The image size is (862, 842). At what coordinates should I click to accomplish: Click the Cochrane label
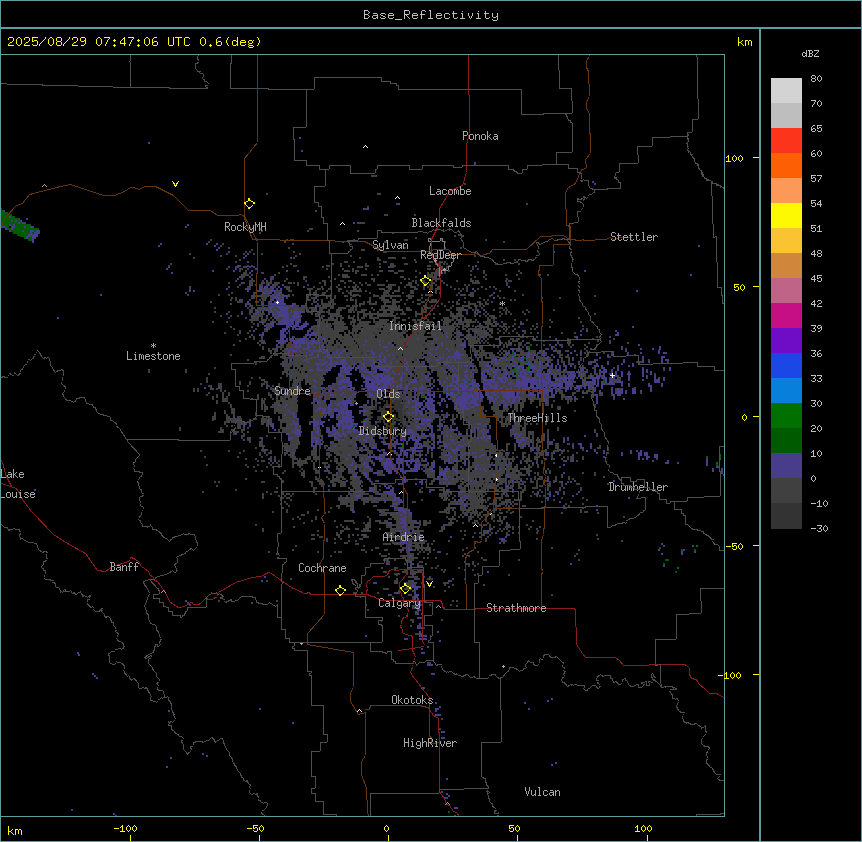(x=322, y=568)
